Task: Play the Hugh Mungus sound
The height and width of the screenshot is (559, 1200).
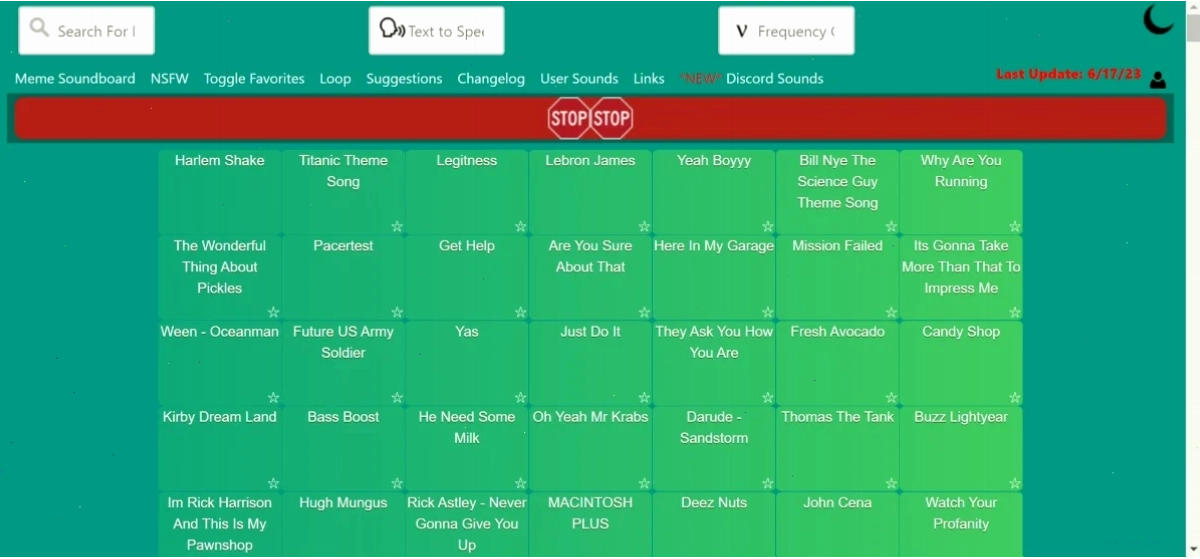Action: click(x=343, y=525)
